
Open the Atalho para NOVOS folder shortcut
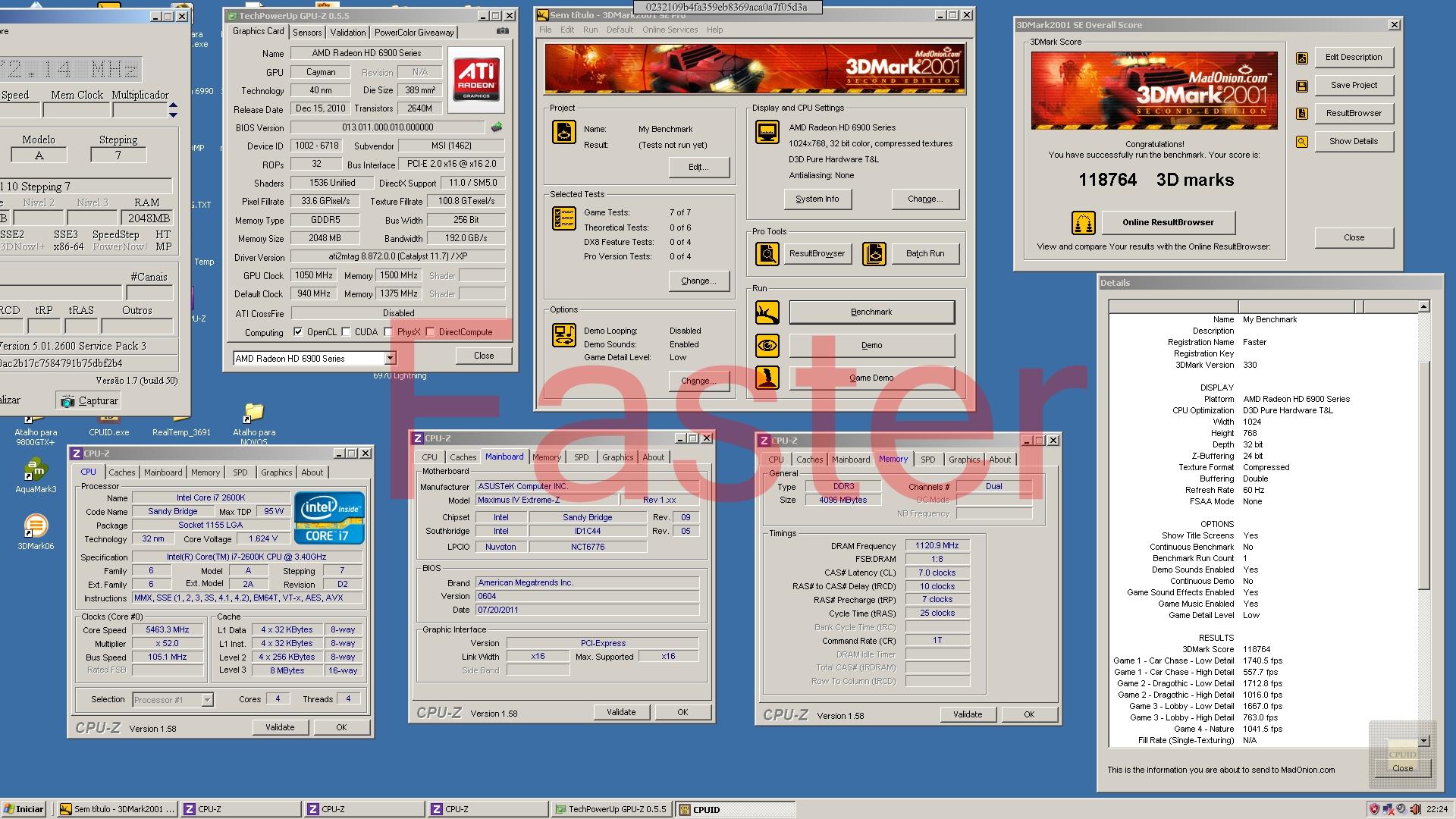pyautogui.click(x=253, y=423)
